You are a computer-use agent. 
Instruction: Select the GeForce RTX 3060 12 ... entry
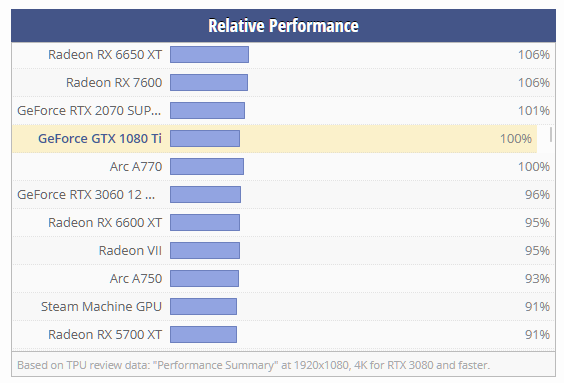click(86, 195)
